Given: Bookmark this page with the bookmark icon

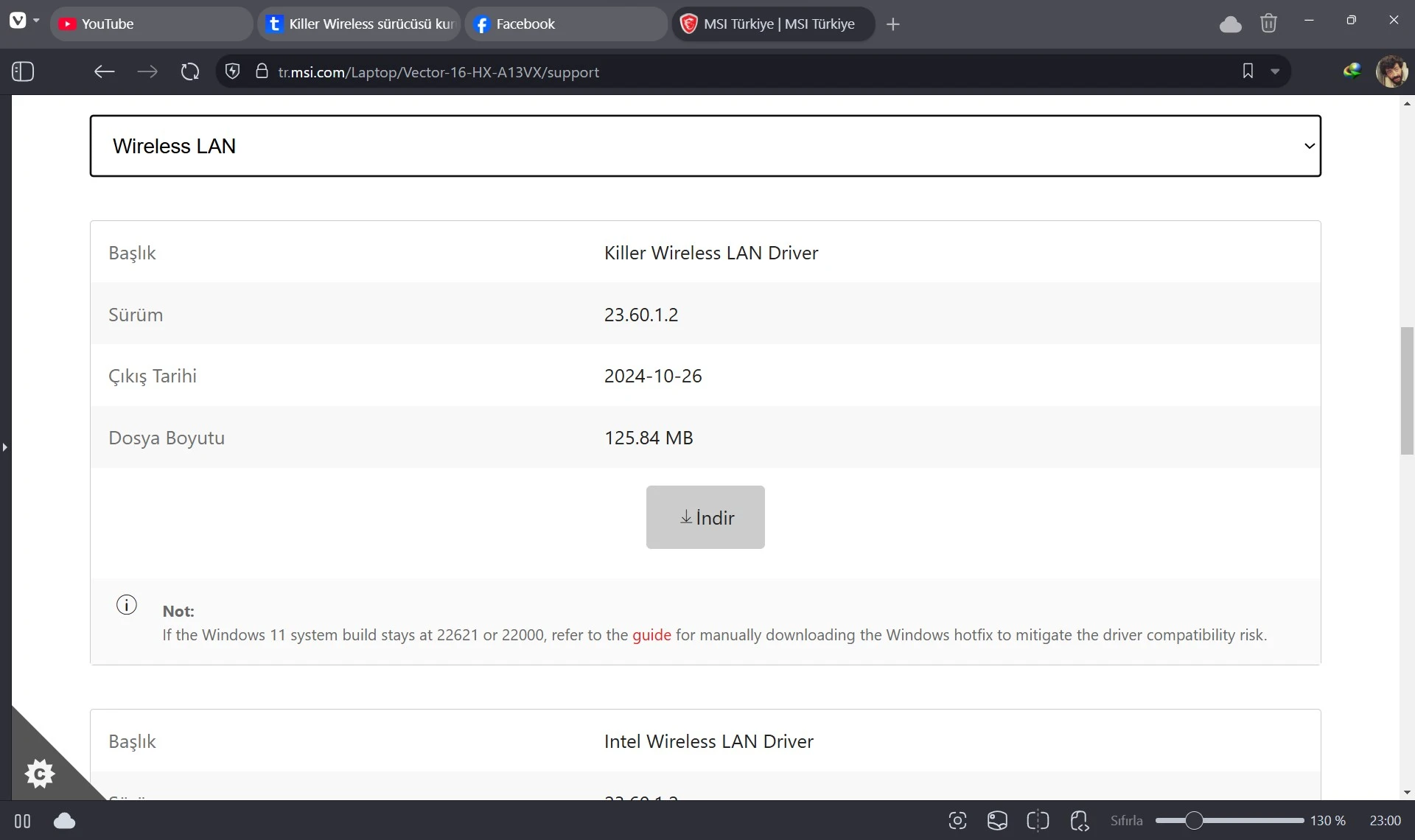Looking at the screenshot, I should tap(1248, 71).
